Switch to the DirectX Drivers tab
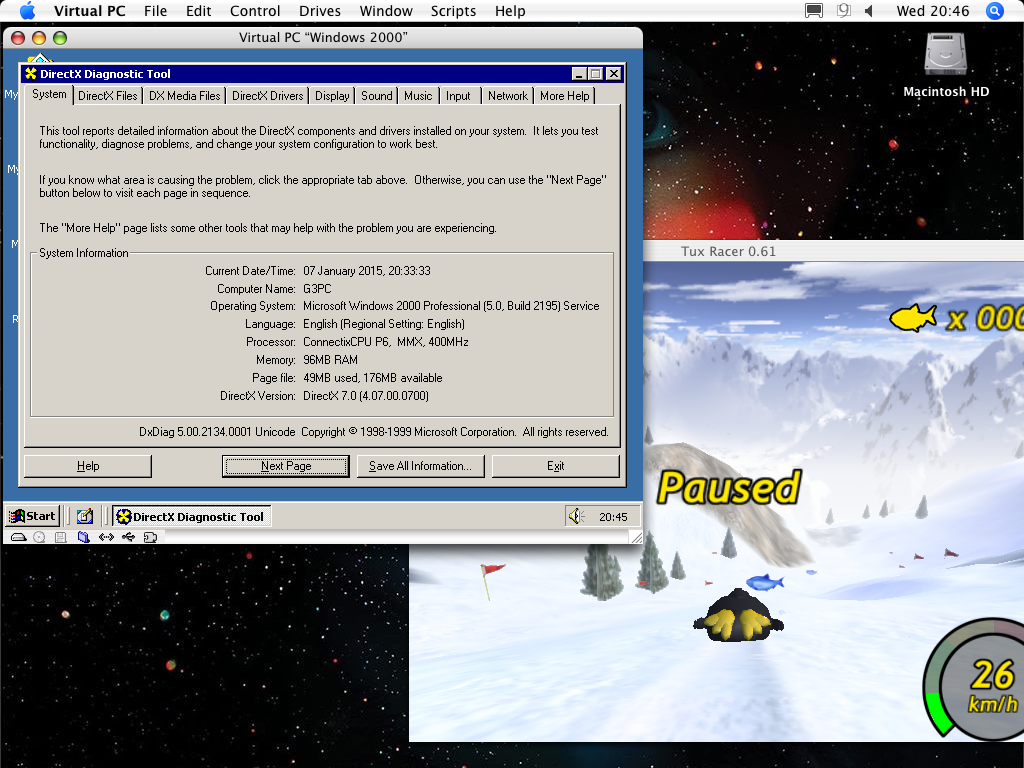 pyautogui.click(x=268, y=96)
